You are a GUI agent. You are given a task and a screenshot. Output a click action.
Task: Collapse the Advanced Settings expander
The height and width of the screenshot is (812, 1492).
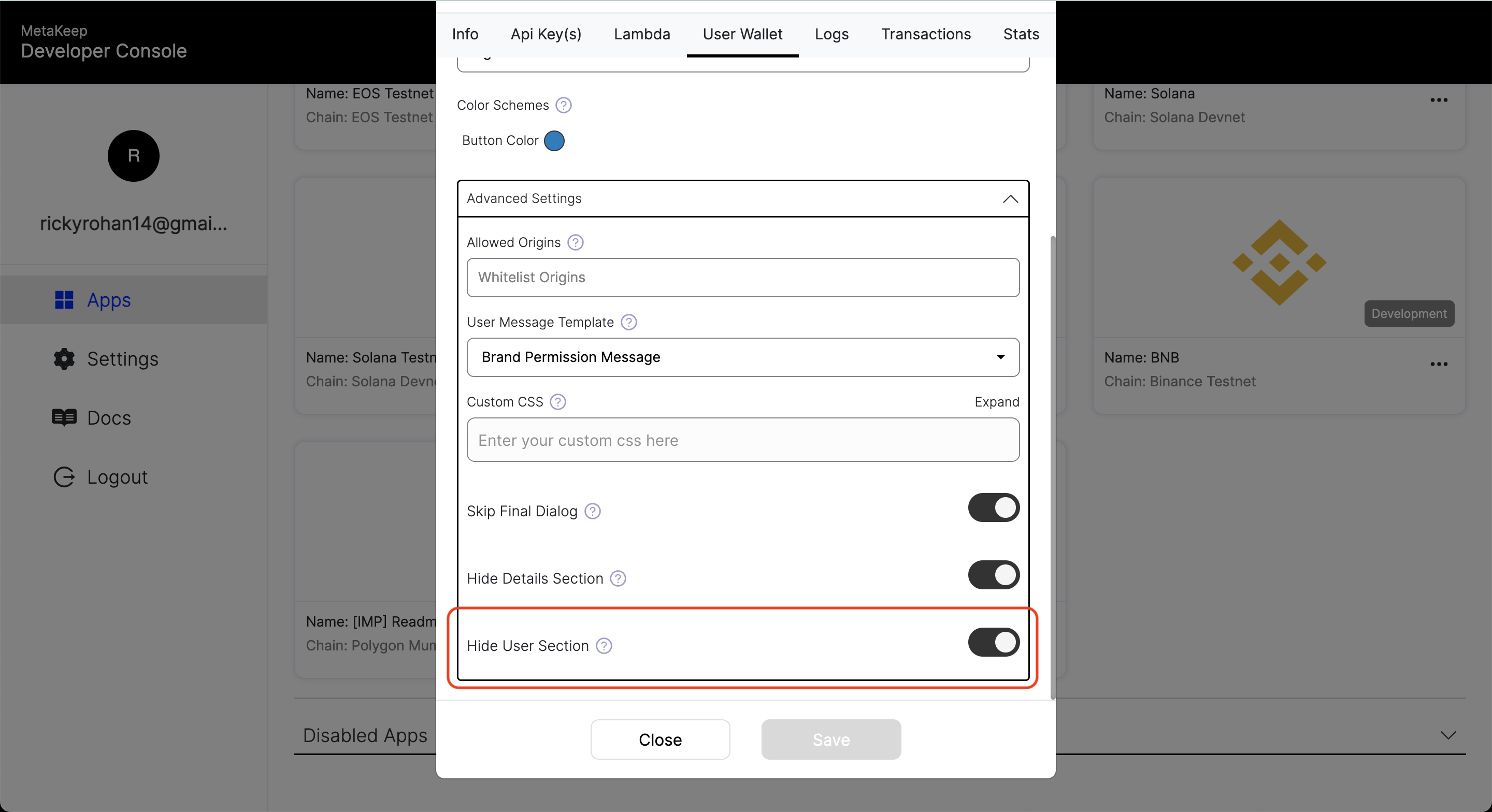pos(1011,198)
